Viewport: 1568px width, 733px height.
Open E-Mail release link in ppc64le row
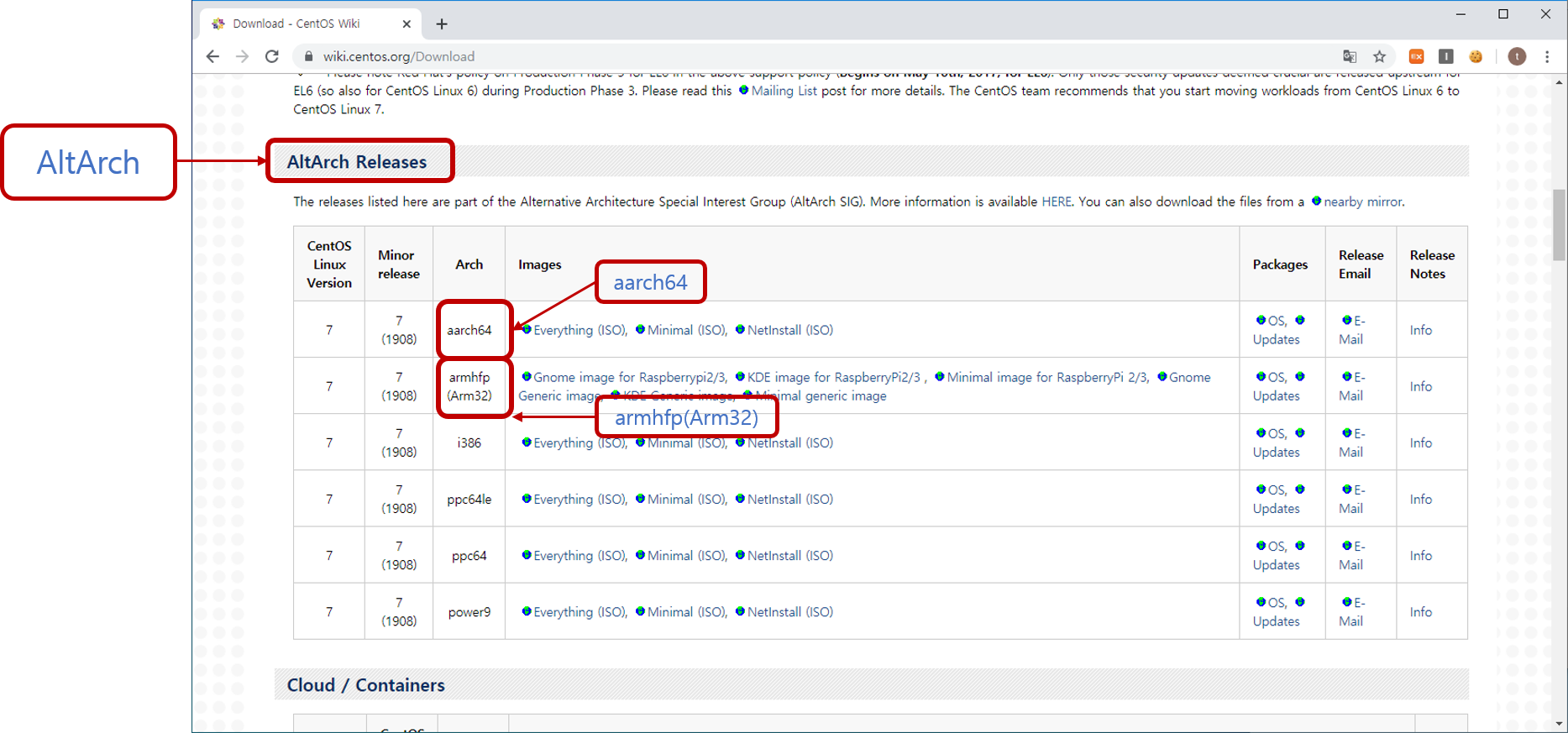click(x=1352, y=499)
